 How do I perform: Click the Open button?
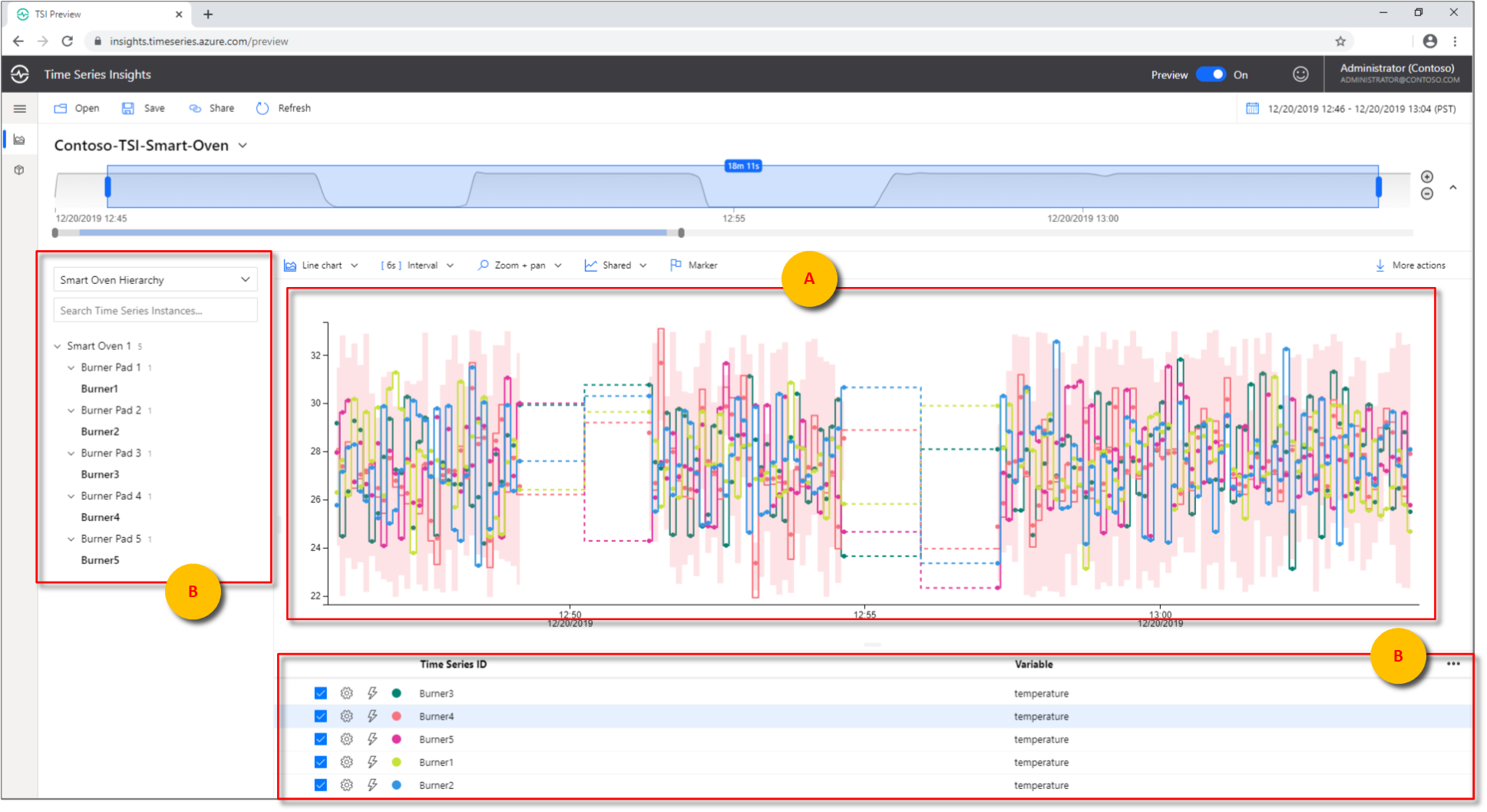[76, 108]
